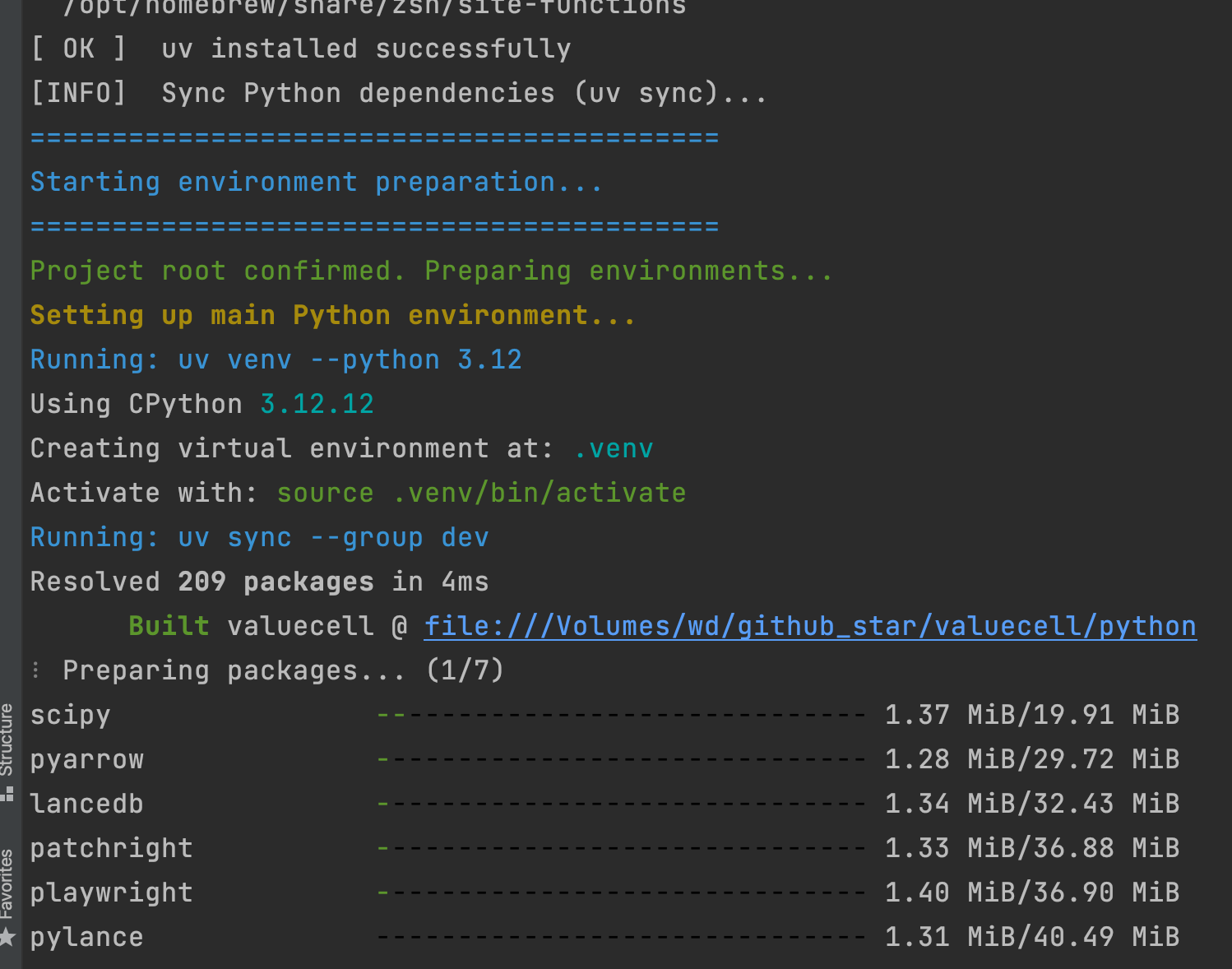This screenshot has height=969, width=1232.
Task: Click the Favorites star icon
Action: [7, 937]
